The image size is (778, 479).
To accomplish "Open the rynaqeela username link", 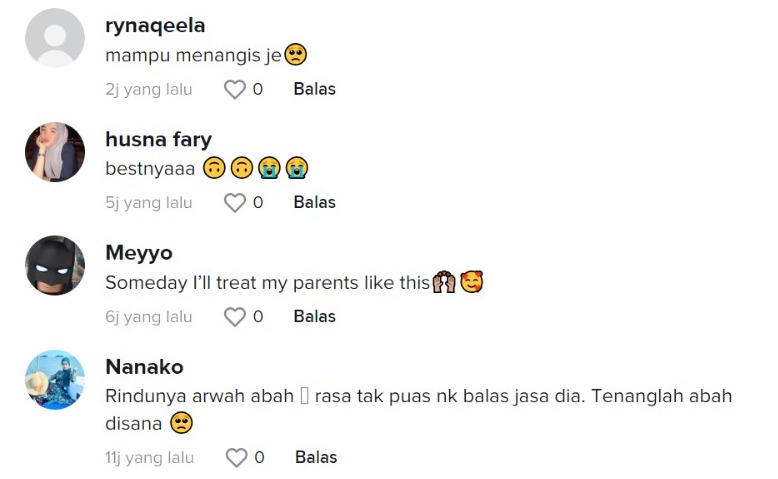I will pos(155,26).
